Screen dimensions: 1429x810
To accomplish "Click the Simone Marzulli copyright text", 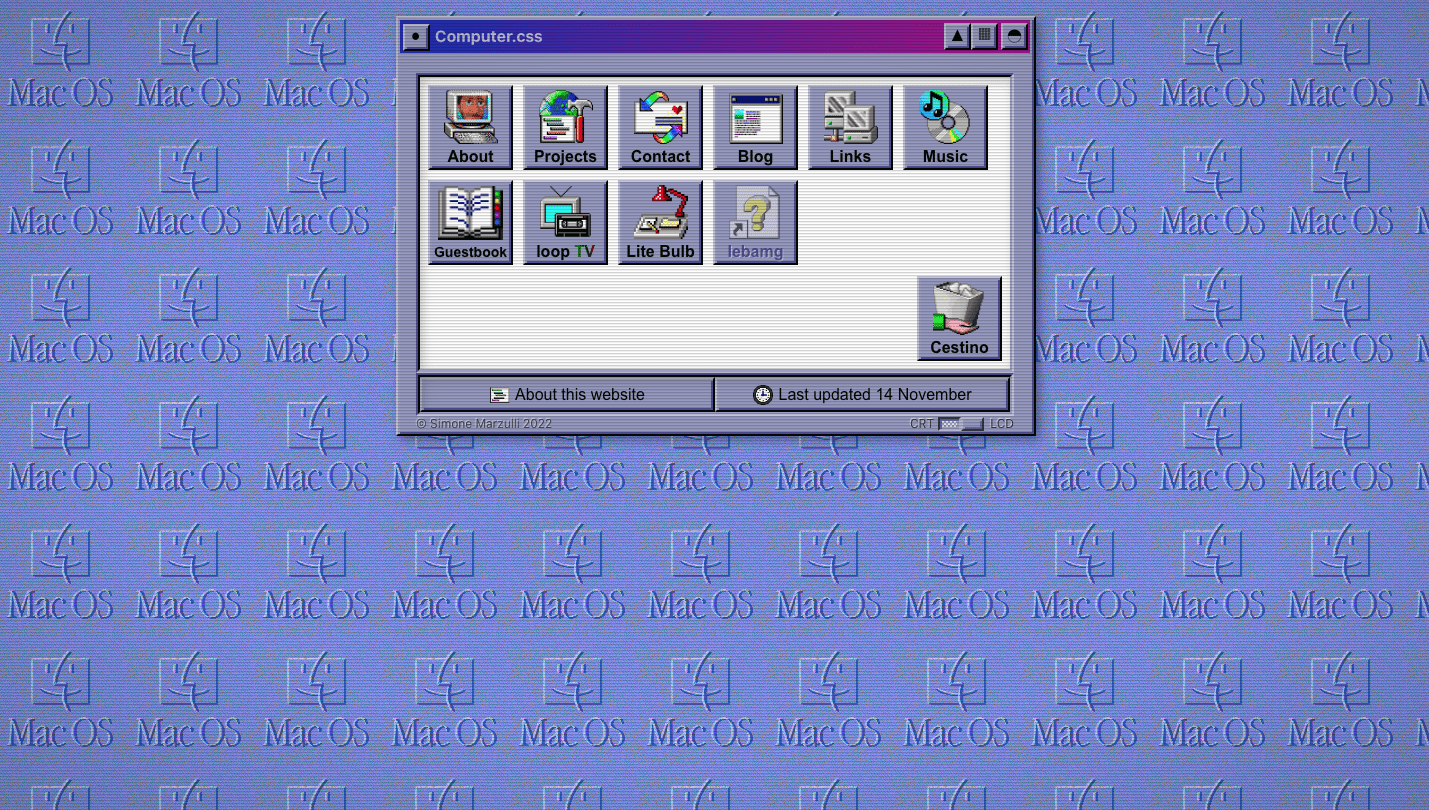I will click(484, 424).
